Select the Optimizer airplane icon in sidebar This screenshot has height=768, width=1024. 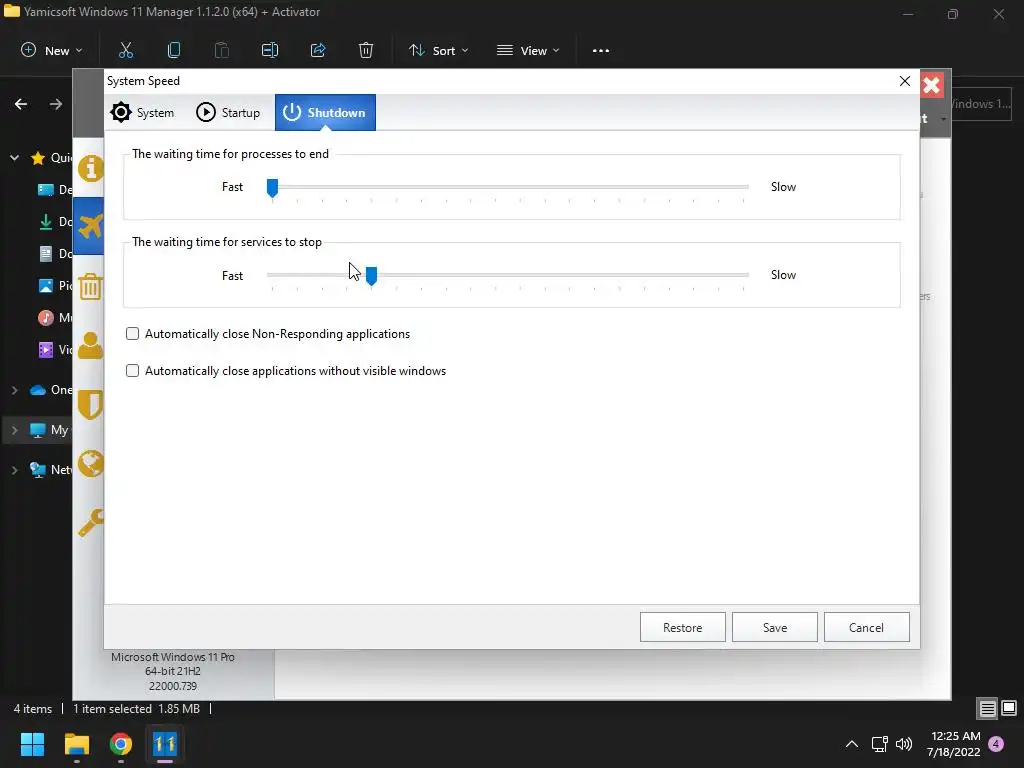90,226
